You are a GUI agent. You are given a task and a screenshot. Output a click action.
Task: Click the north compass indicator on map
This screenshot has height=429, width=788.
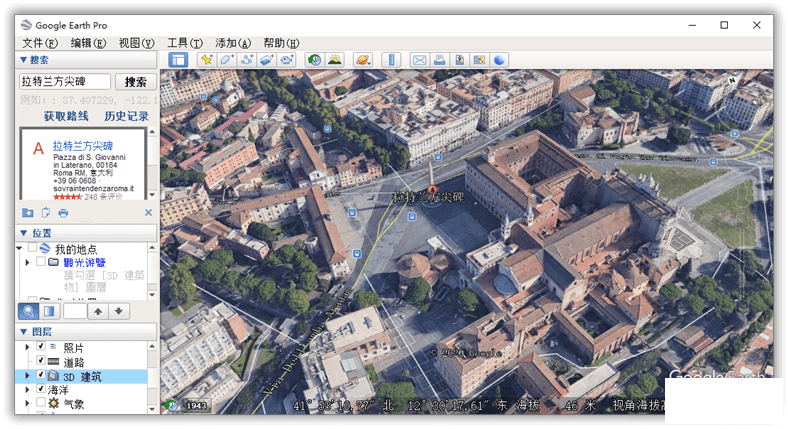pyautogui.click(x=733, y=81)
